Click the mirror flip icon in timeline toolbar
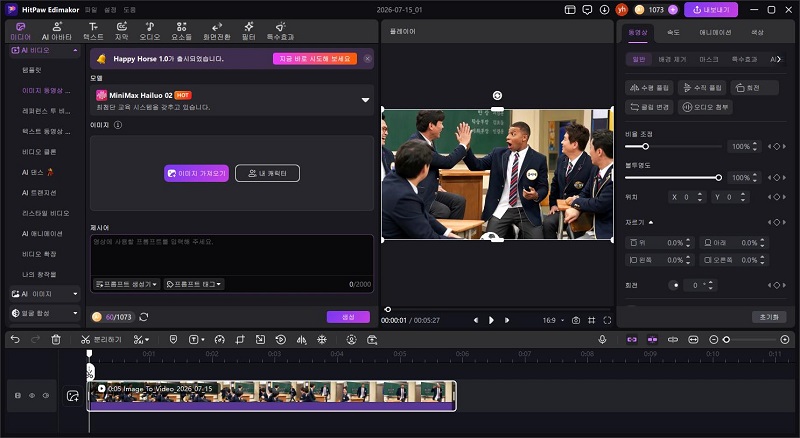 click(302, 339)
